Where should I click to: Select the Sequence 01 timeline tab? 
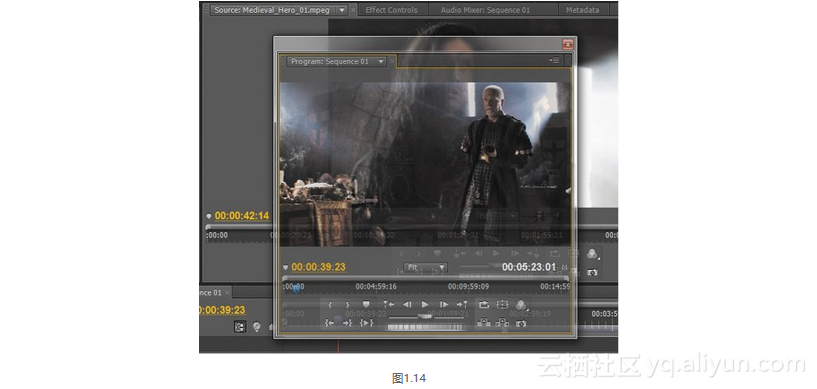211,293
